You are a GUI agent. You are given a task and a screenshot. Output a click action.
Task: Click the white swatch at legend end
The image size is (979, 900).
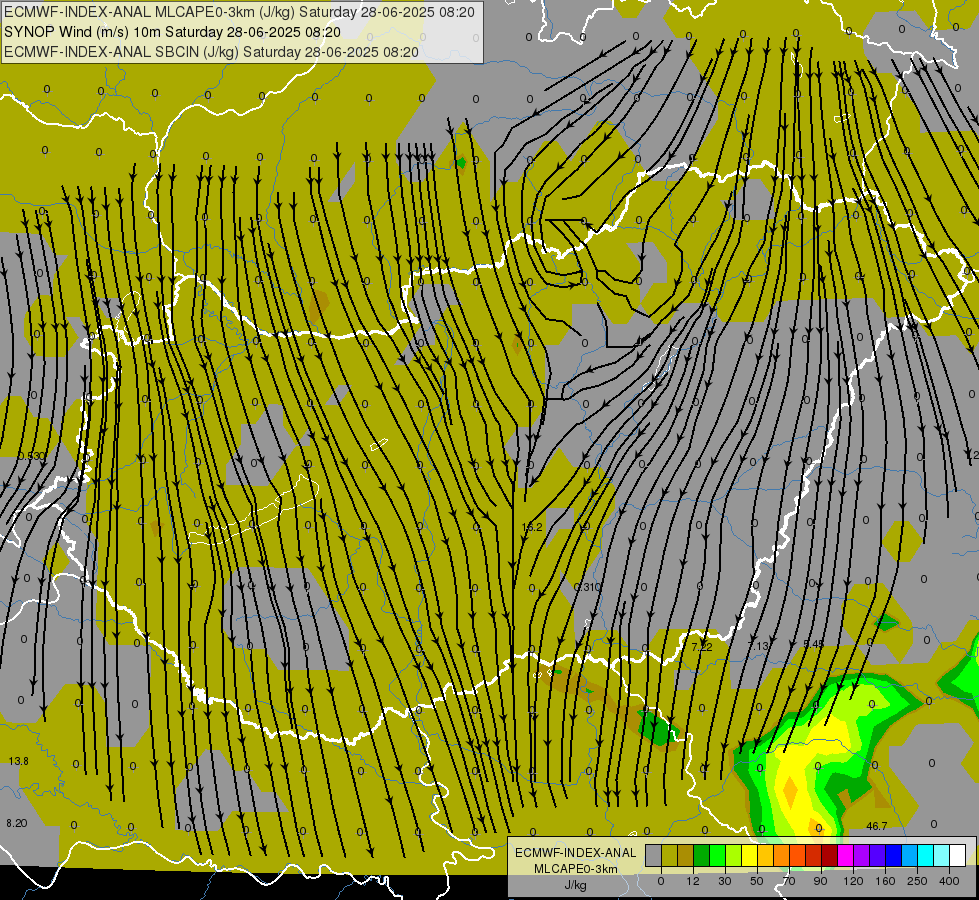(x=958, y=855)
